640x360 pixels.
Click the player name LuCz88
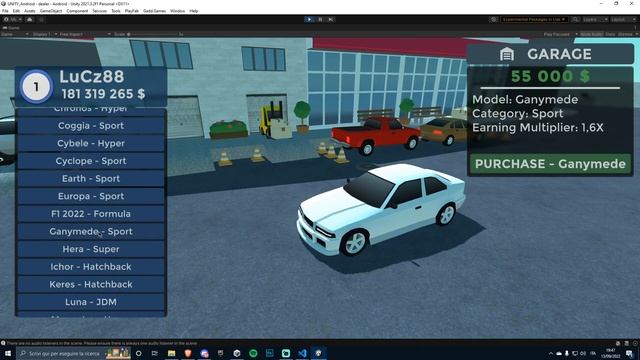tap(91, 76)
